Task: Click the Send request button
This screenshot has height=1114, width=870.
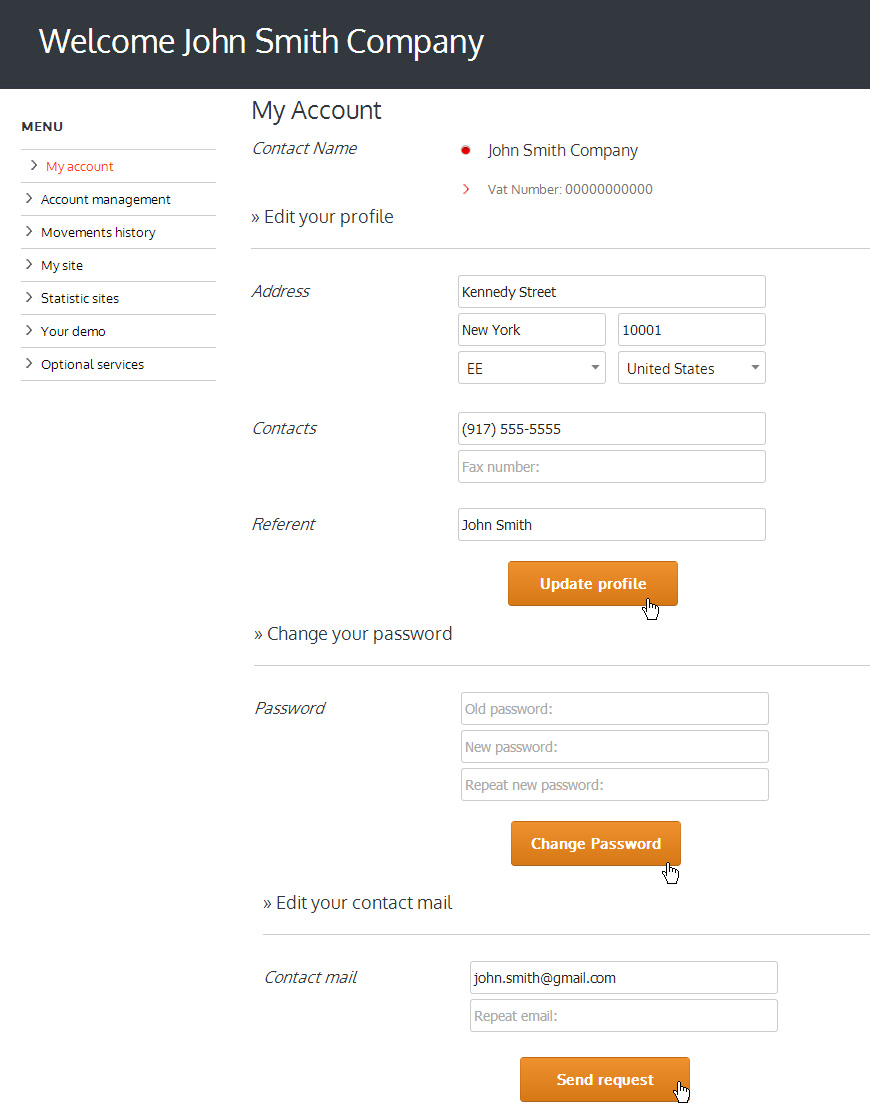Action: tap(605, 1079)
